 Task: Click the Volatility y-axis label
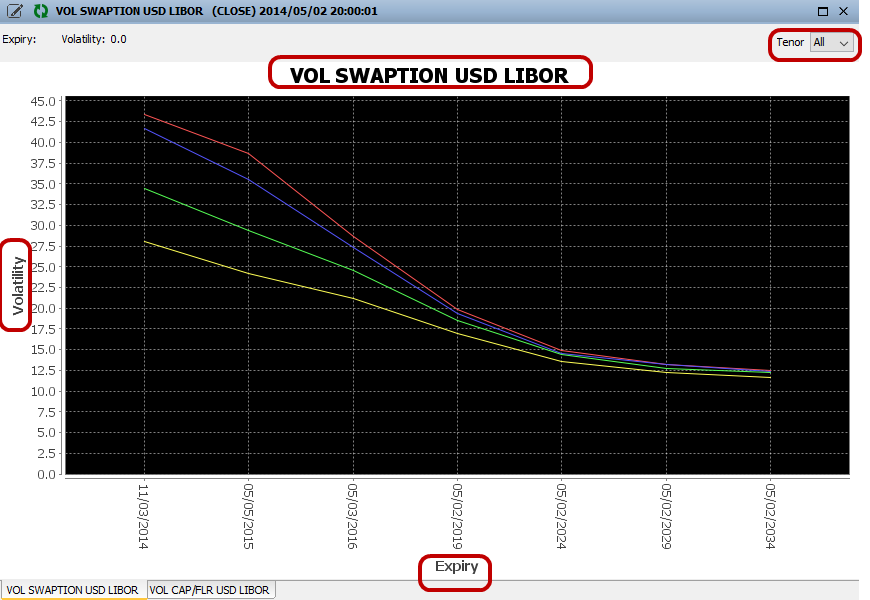[18, 286]
